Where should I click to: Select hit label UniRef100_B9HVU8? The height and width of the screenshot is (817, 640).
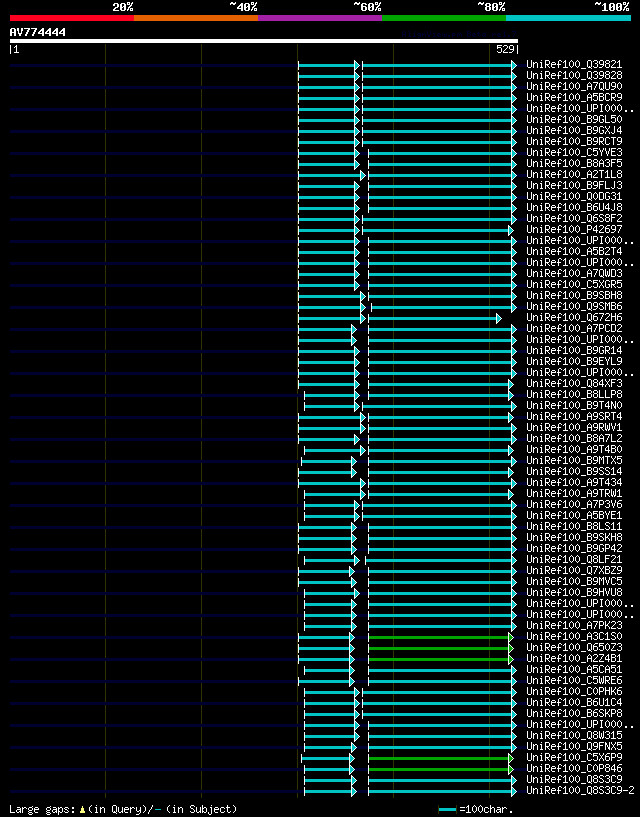pyautogui.click(x=574, y=592)
